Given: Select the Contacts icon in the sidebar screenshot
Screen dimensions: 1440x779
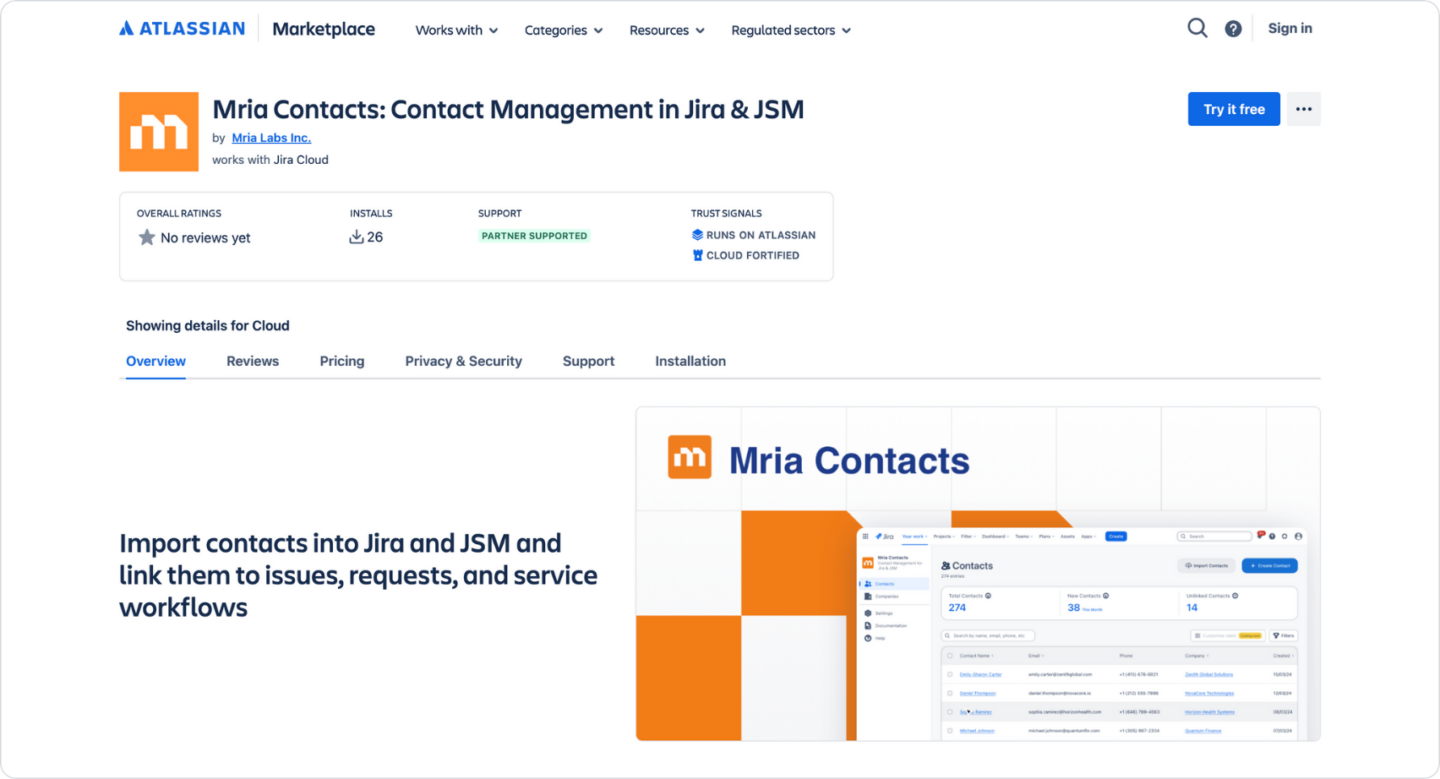Looking at the screenshot, I should click(x=868, y=584).
